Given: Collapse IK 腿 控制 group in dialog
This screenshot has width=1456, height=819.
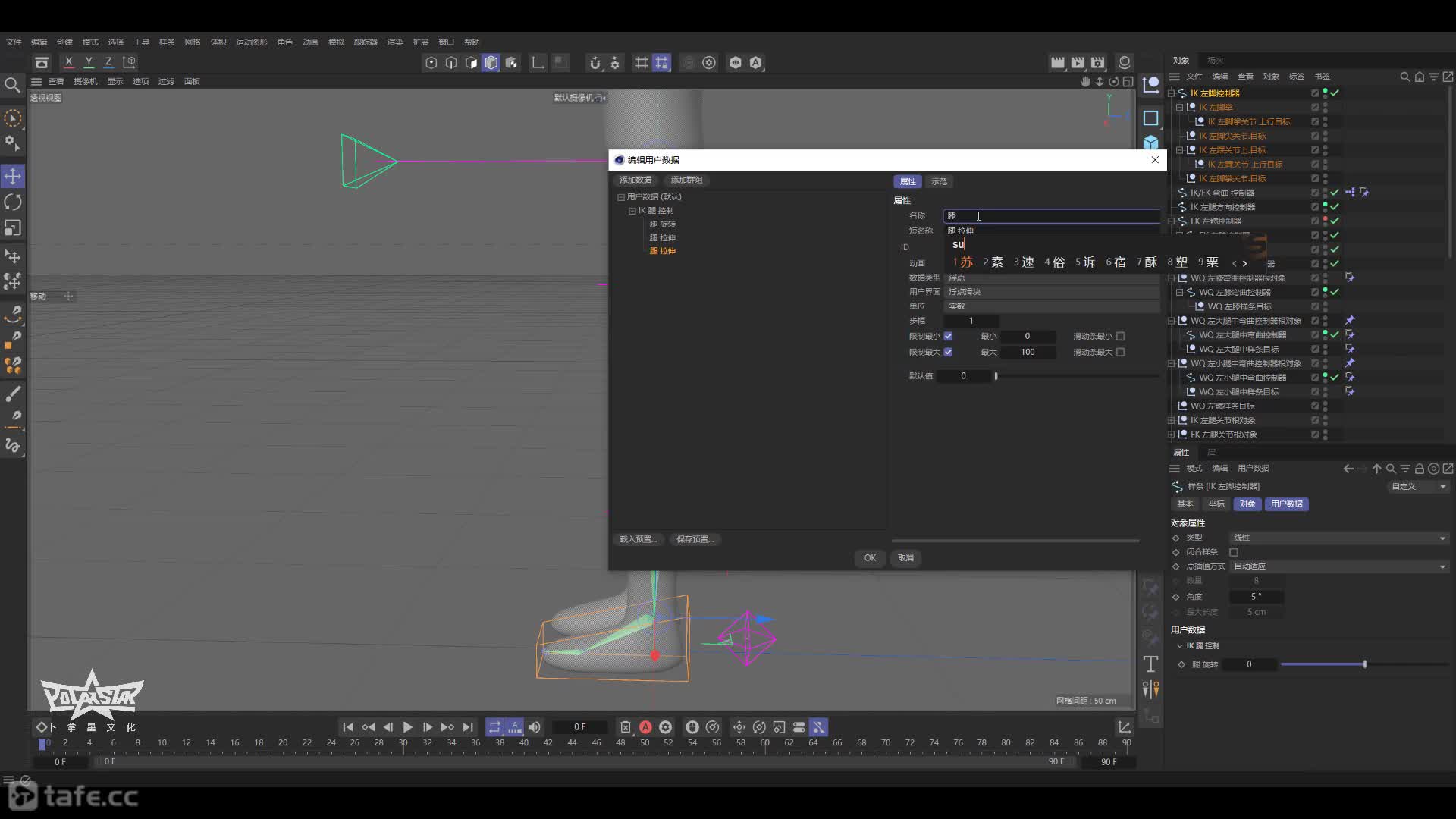Looking at the screenshot, I should coord(632,211).
